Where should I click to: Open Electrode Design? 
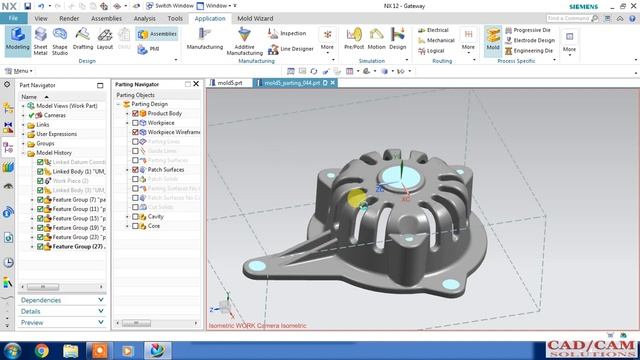click(530, 40)
